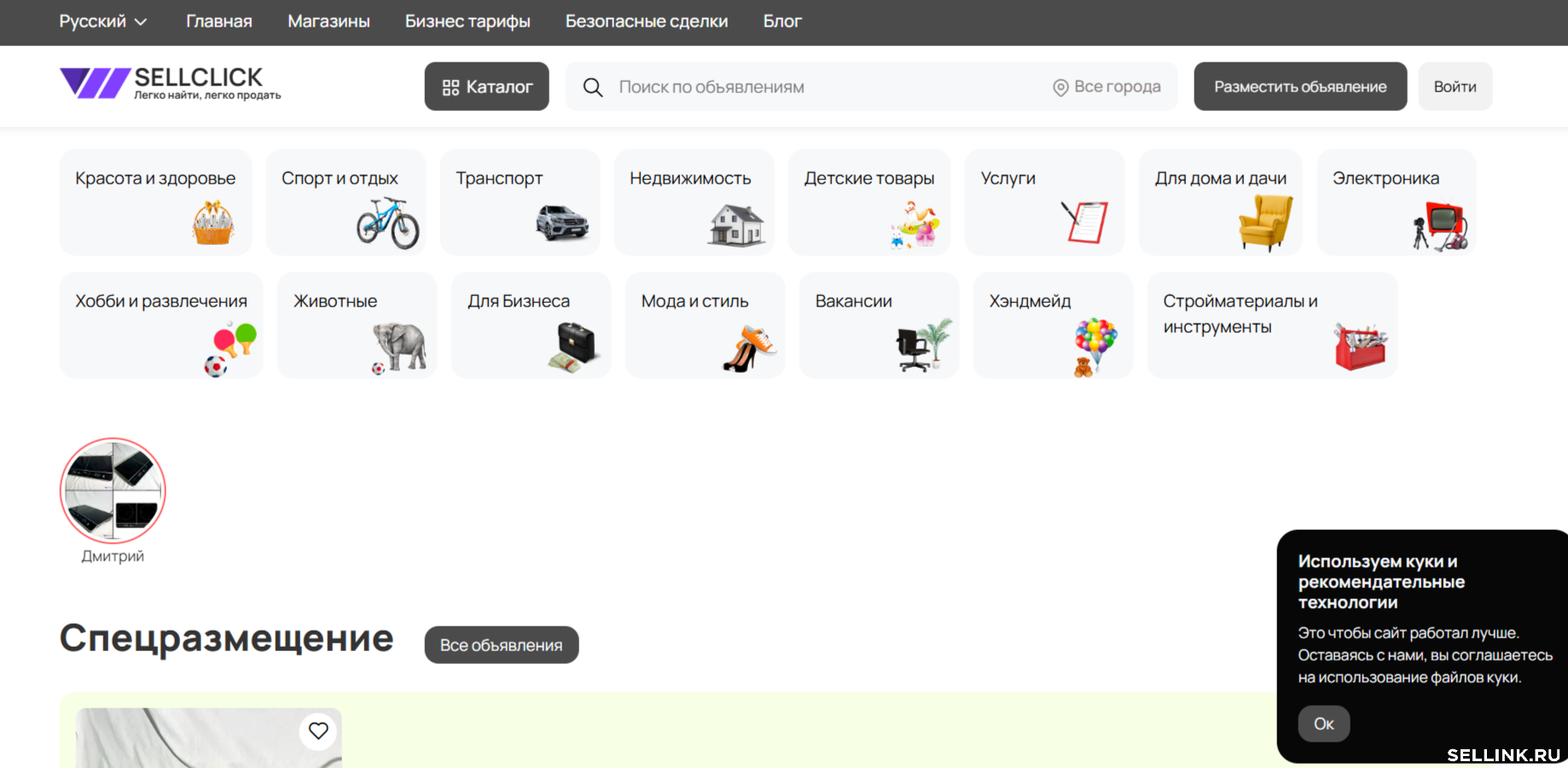Image resolution: width=1568 pixels, height=768 pixels.
Task: Open Building materials toolbox category
Action: [1271, 325]
